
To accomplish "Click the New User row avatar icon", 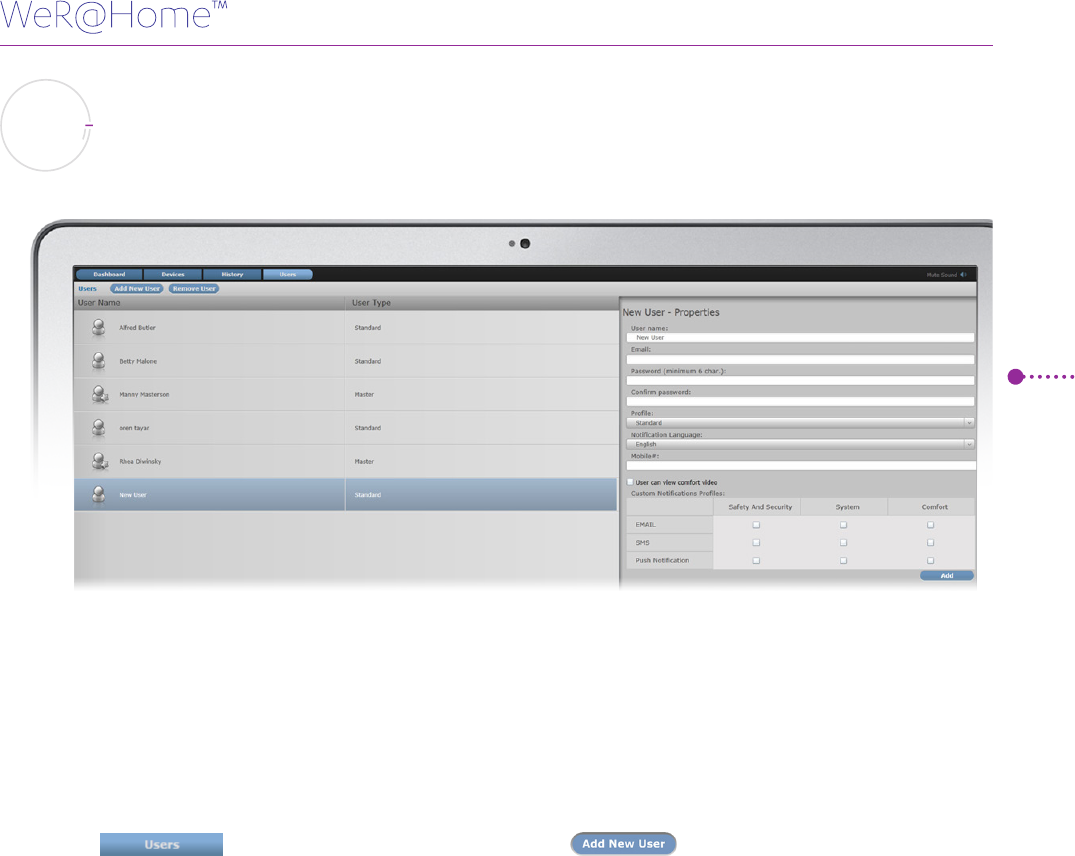I will (99, 494).
